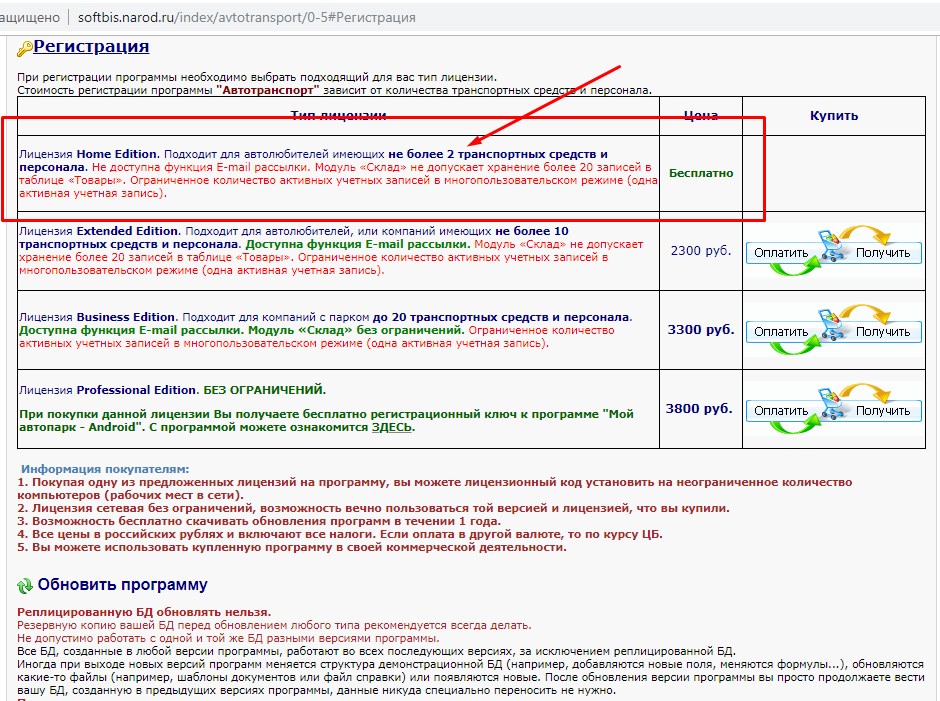The width and height of the screenshot is (940, 701).
Task: Click the green refresh icon beside Обновить программу
Action: pos(25,586)
